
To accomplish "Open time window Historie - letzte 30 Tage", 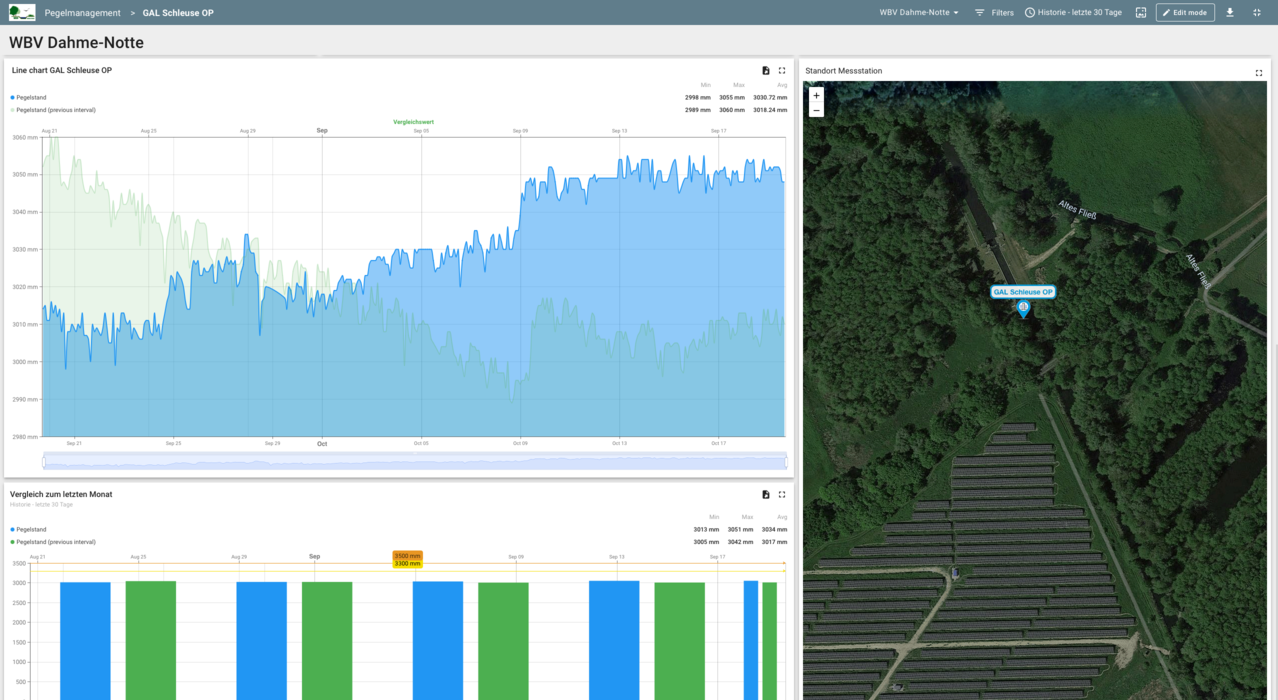I will [1073, 13].
